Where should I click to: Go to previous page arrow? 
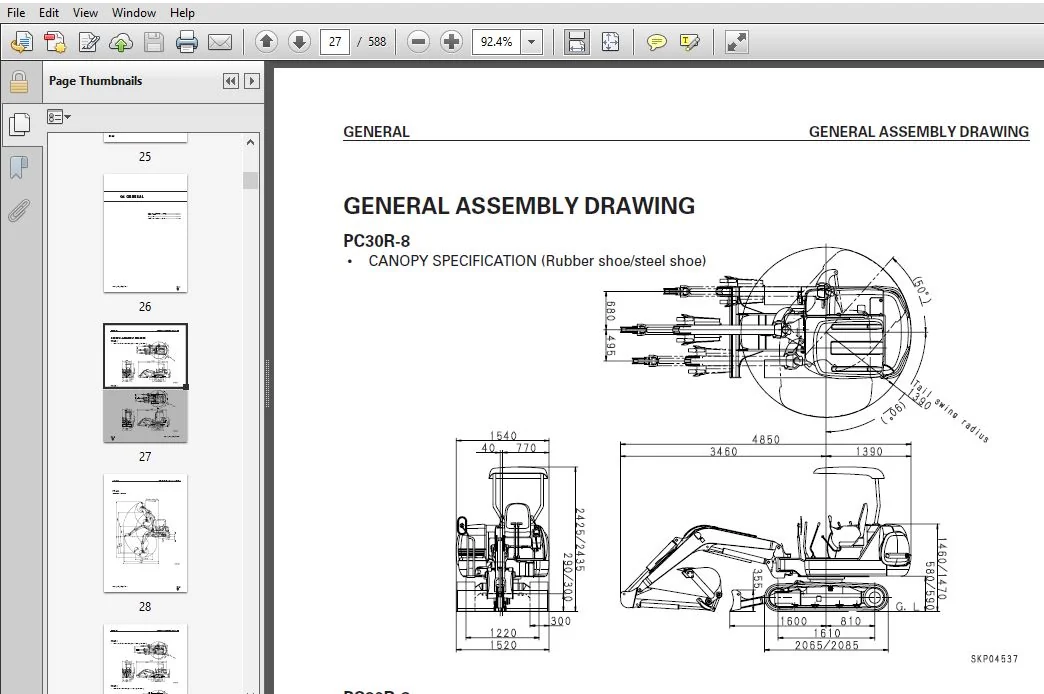pyautogui.click(x=266, y=42)
